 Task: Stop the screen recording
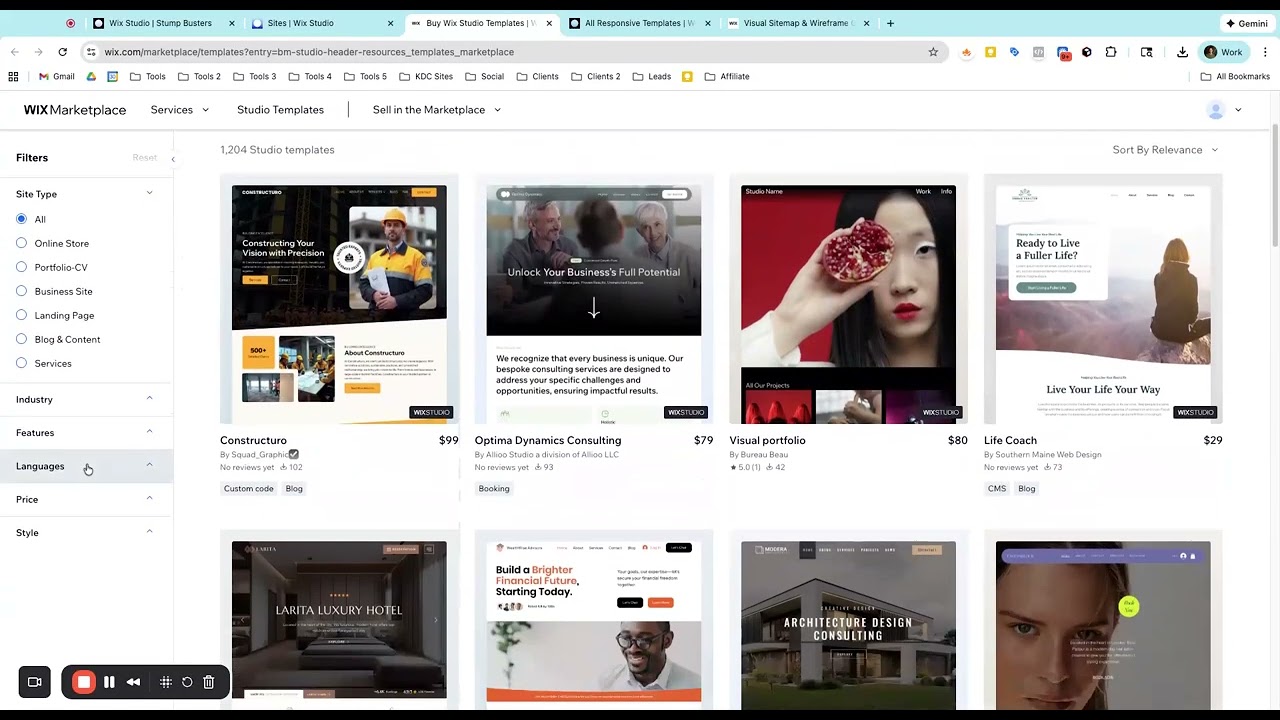(84, 682)
